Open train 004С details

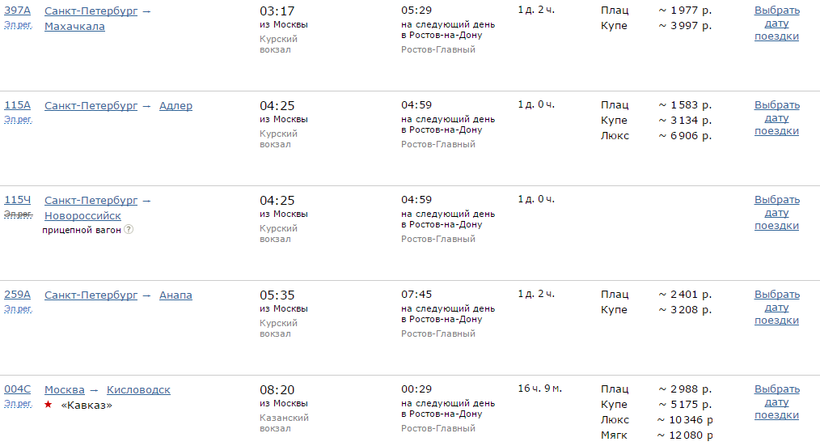coord(18,390)
